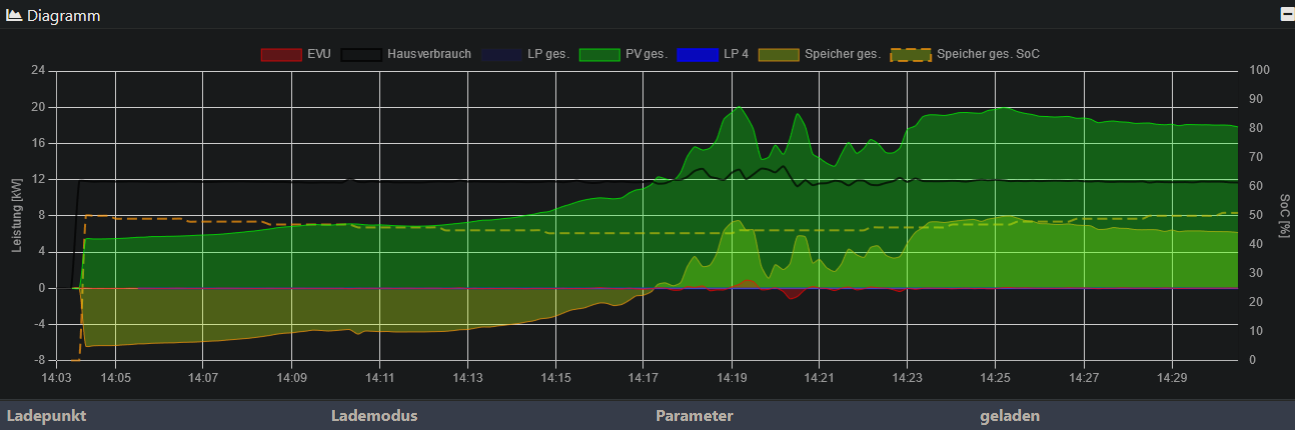Image resolution: width=1295 pixels, height=430 pixels.
Task: Click the 14:13 time axis tick
Action: tap(467, 379)
